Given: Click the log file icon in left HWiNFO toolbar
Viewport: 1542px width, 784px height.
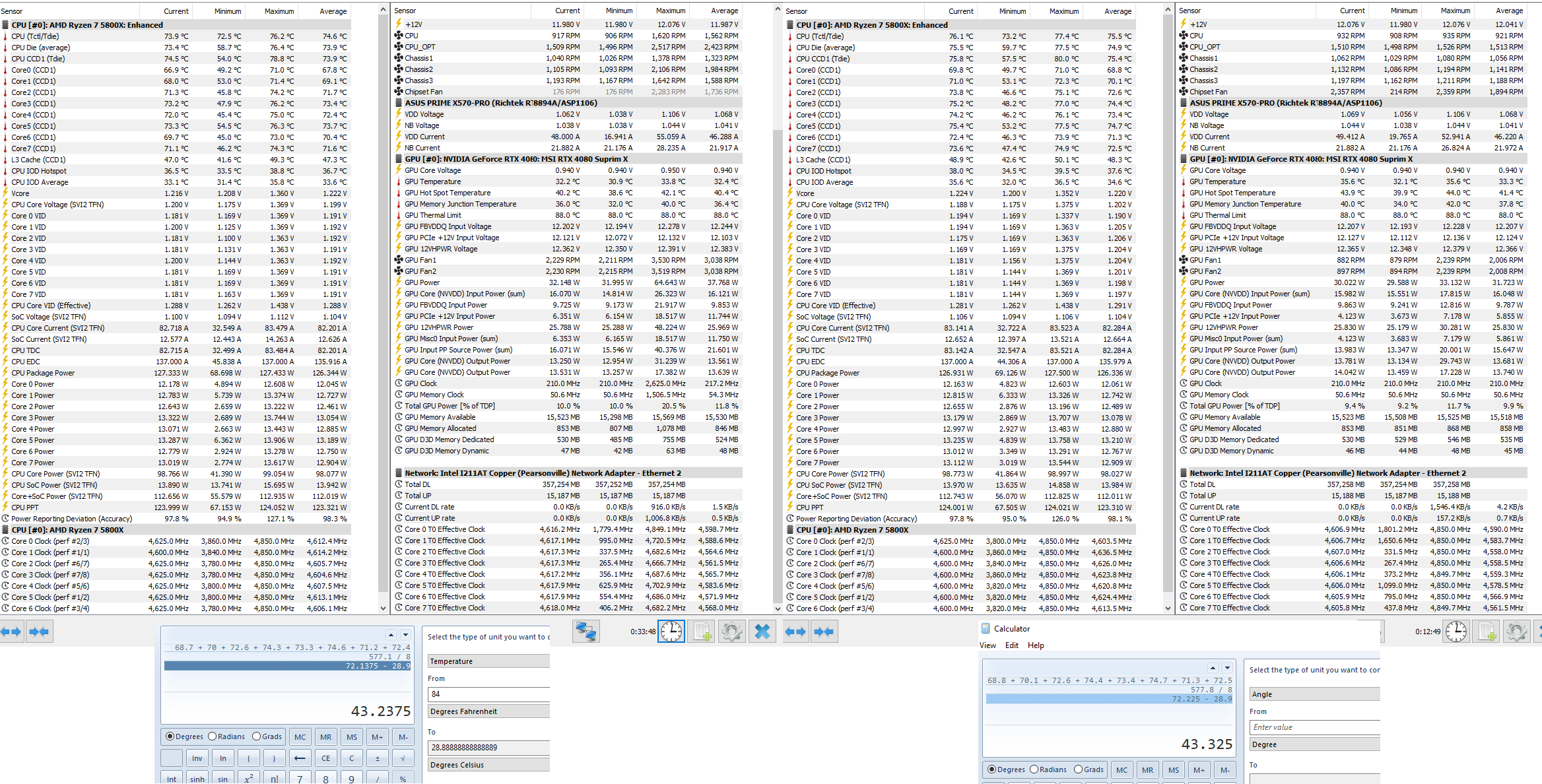Looking at the screenshot, I should [702, 632].
